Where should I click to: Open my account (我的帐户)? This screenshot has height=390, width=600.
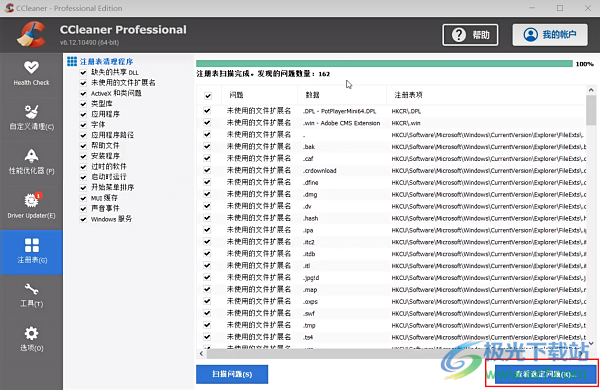pos(550,35)
